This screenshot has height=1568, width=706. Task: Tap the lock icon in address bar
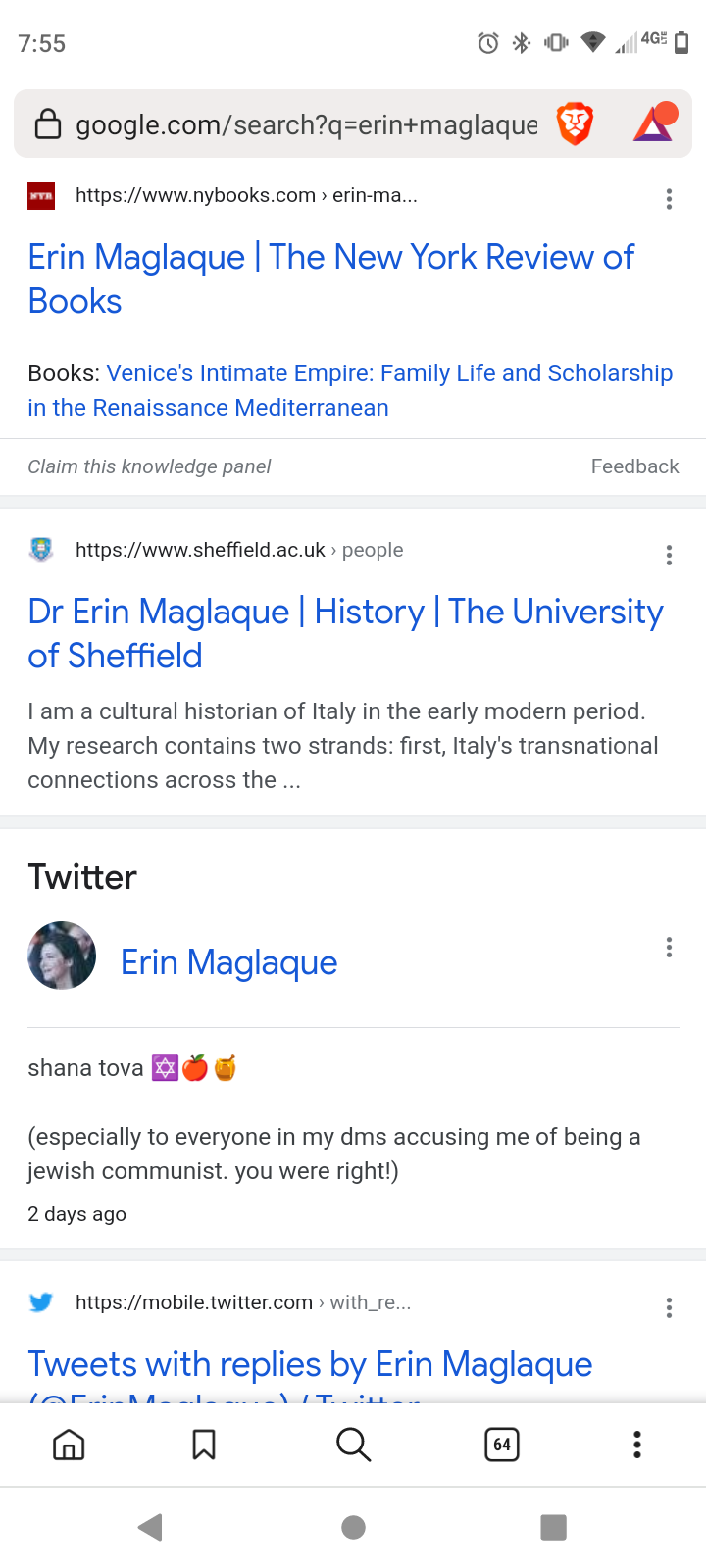48,123
